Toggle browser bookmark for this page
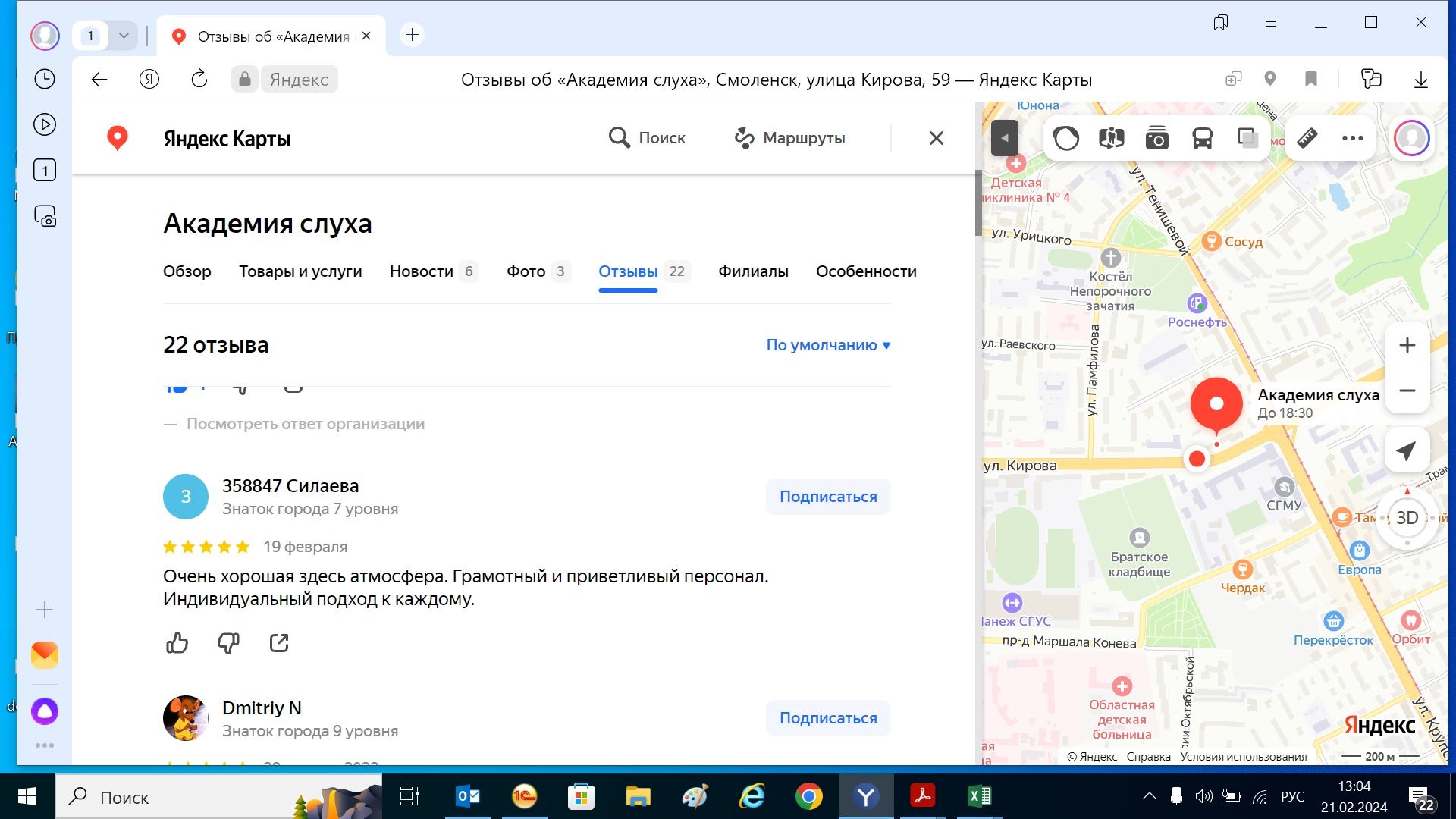Viewport: 1456px width, 819px height. click(1310, 79)
